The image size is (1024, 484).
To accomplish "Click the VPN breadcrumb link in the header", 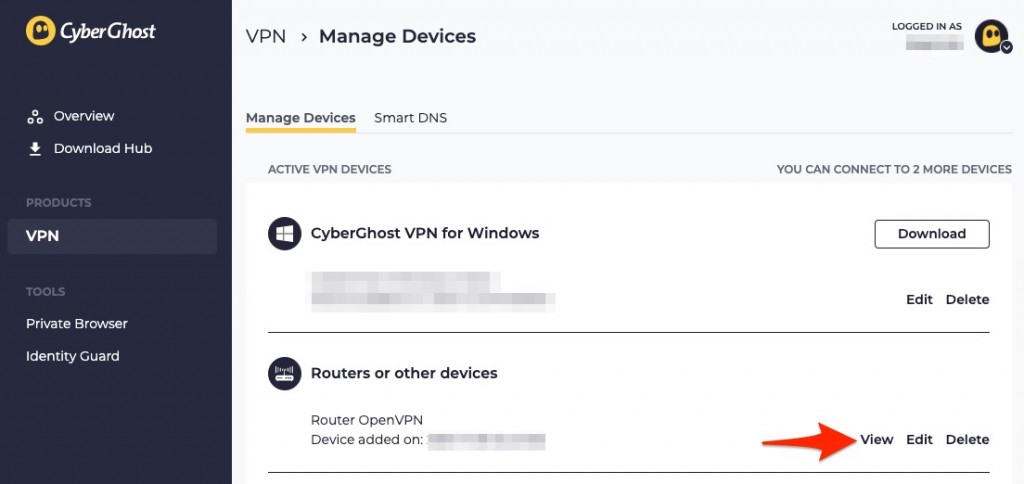I will tap(266, 37).
